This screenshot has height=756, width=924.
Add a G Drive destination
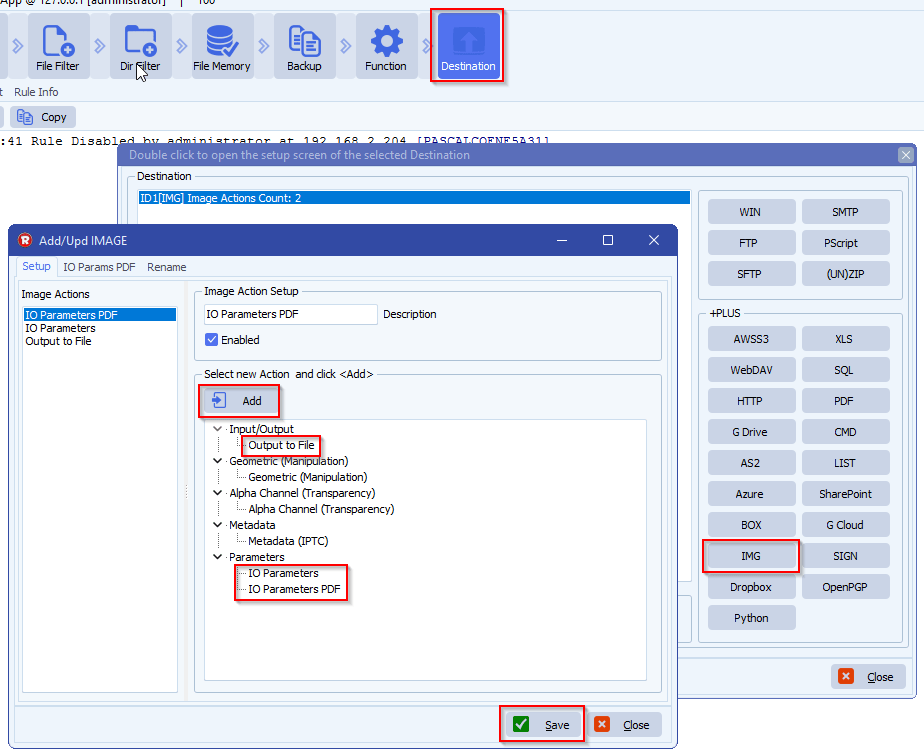click(751, 432)
